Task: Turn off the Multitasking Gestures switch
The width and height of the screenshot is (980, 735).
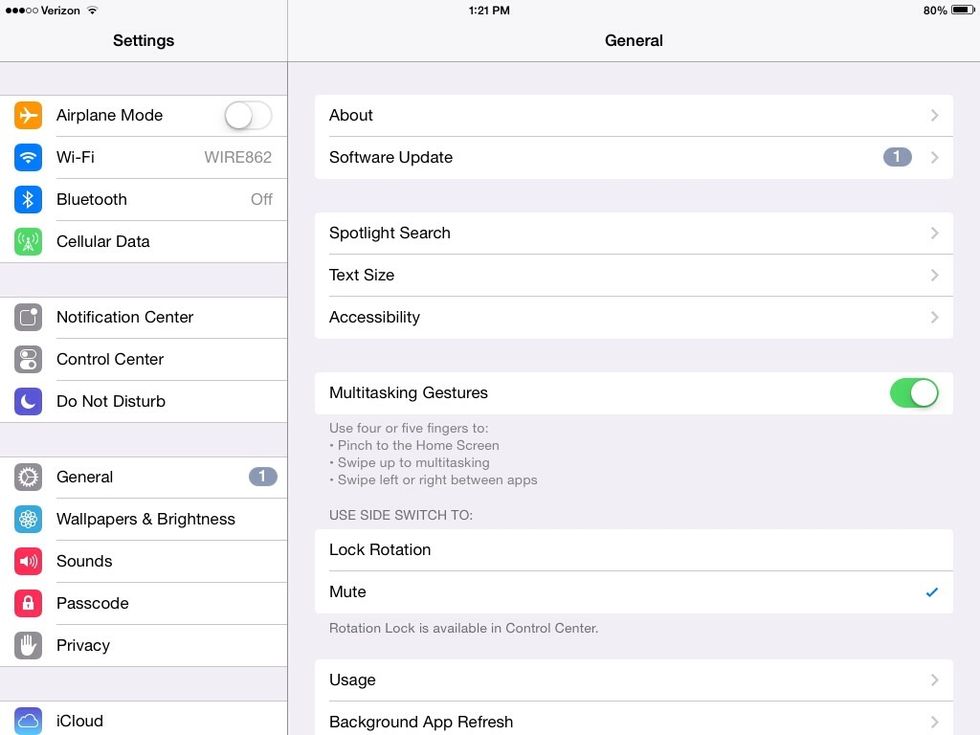Action: click(x=914, y=393)
